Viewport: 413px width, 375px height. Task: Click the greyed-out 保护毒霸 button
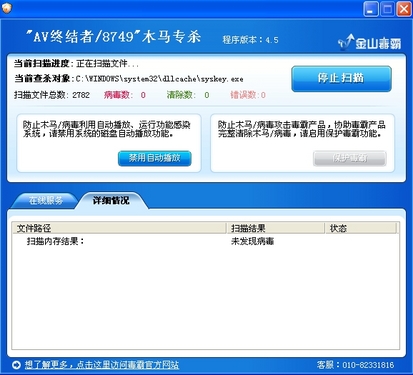[x=350, y=158]
